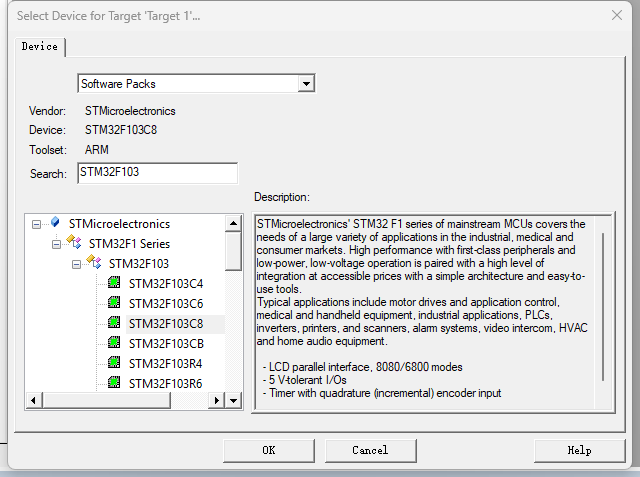The width and height of the screenshot is (640, 477).
Task: Select the STM32F1 Series tree label
Action: [x=129, y=244]
